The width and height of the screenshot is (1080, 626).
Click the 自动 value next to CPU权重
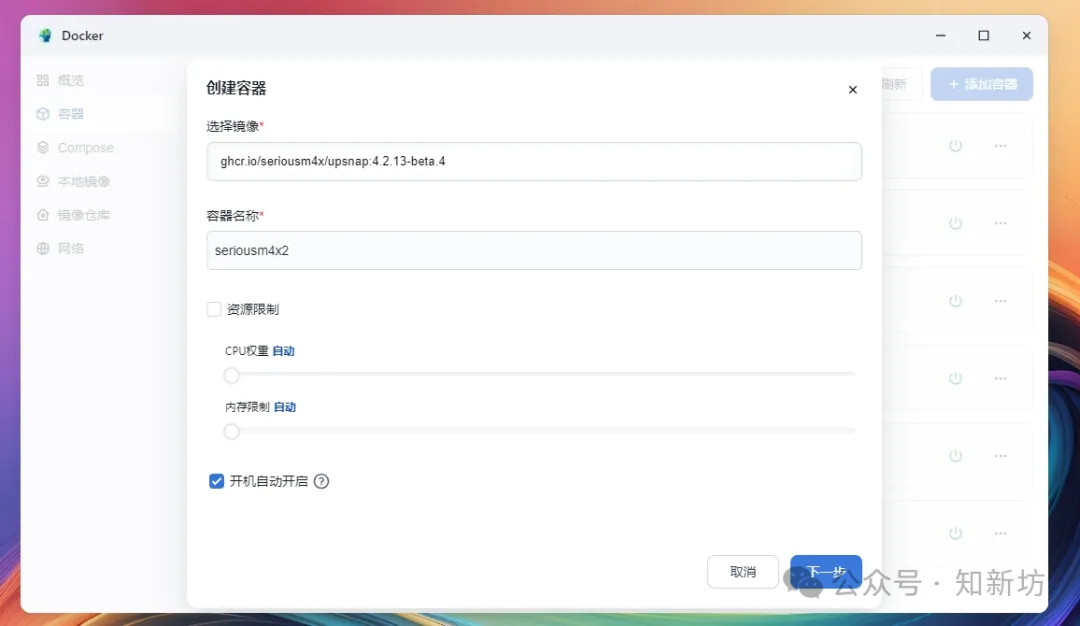pos(283,351)
